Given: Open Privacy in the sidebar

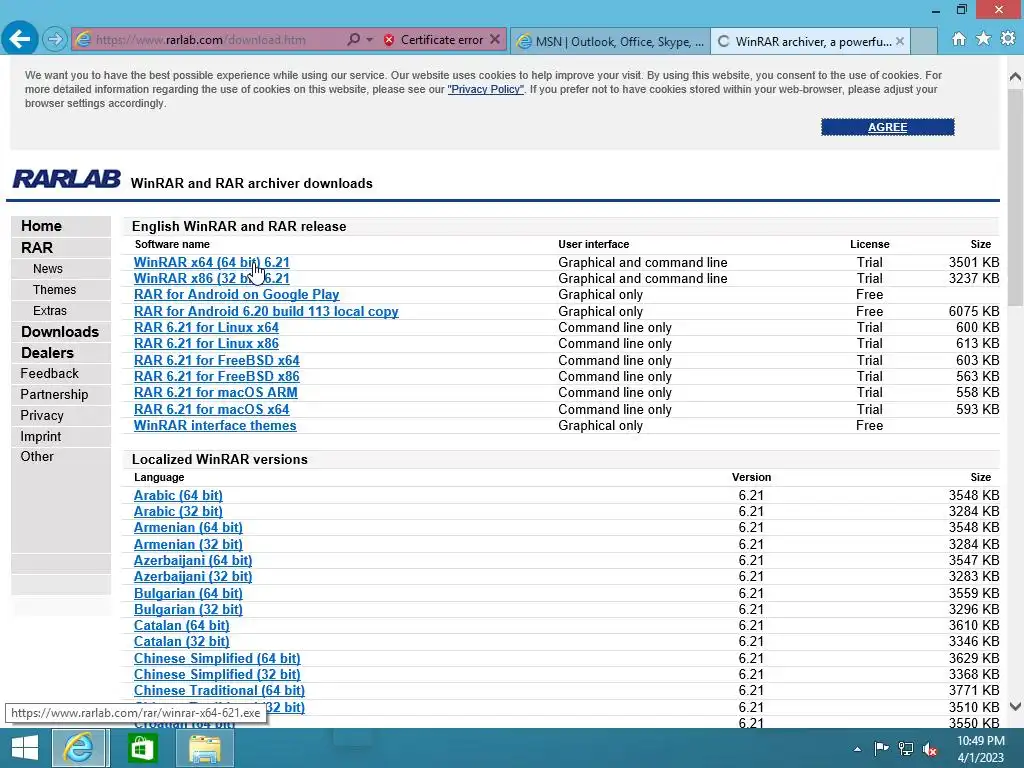Looking at the screenshot, I should [x=42, y=415].
